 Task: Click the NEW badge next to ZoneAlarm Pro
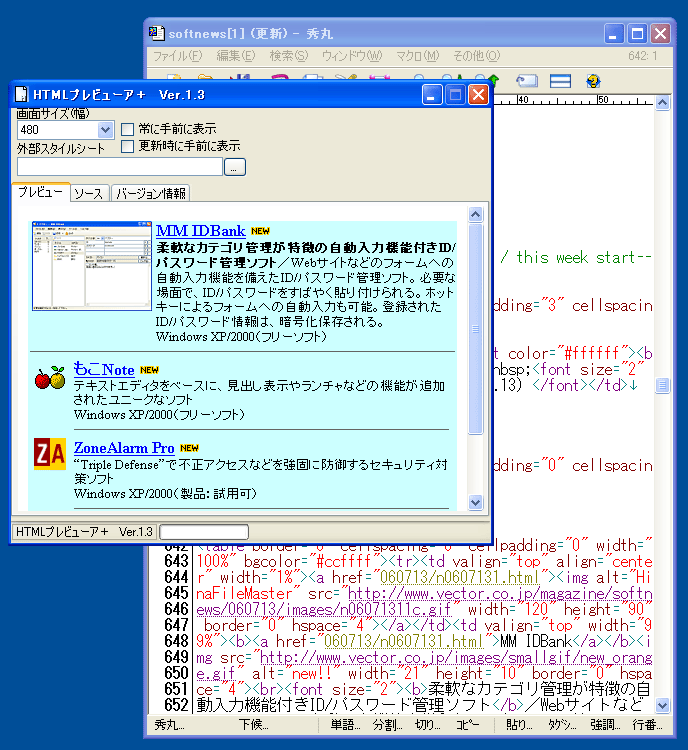coord(189,448)
